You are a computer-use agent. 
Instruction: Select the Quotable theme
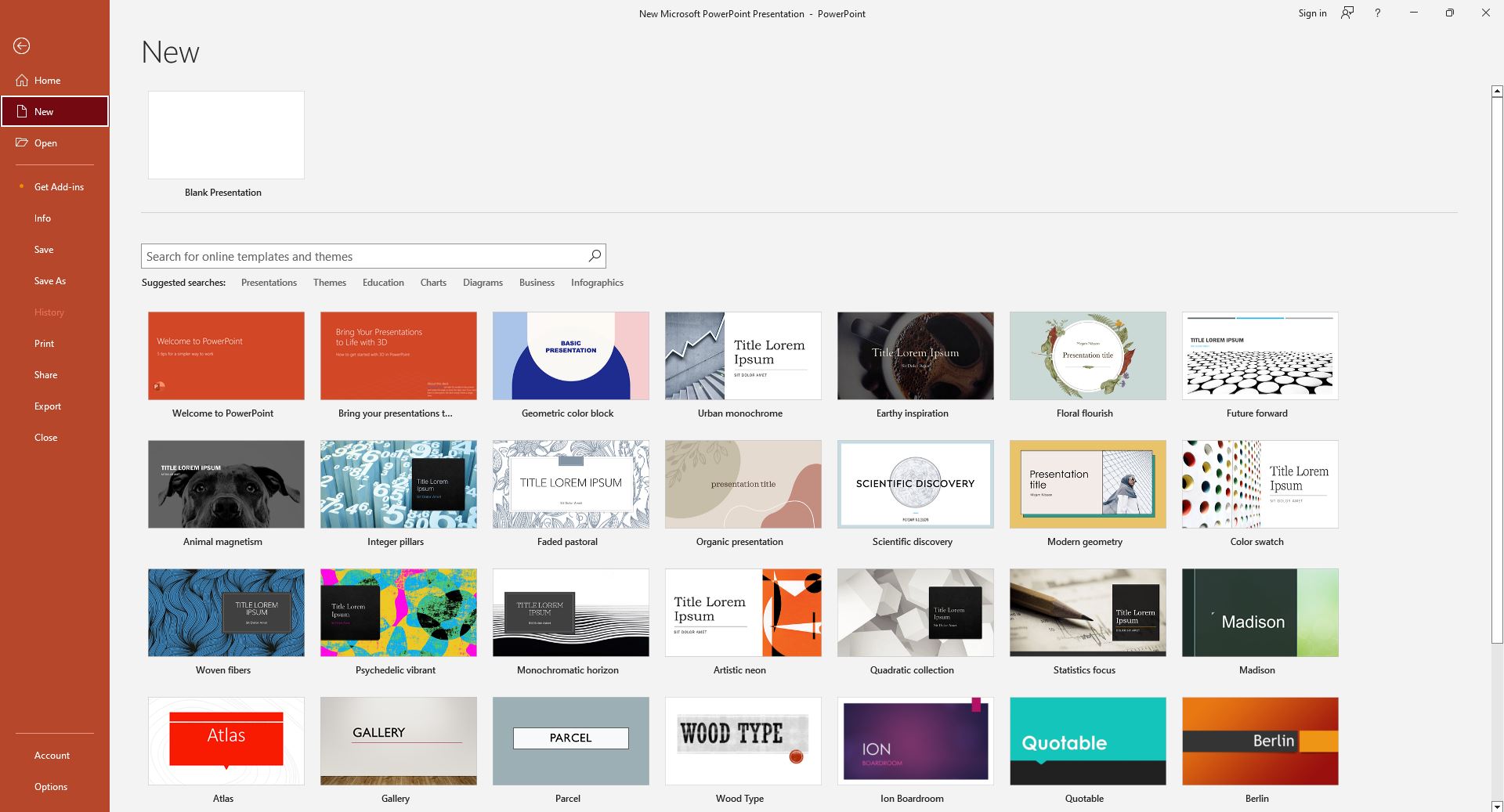(x=1088, y=741)
